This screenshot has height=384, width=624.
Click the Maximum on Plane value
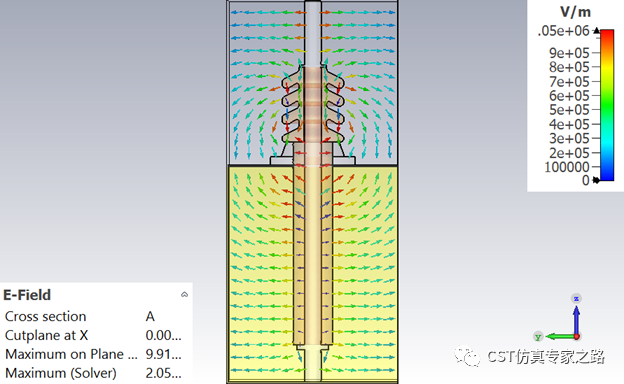coord(163,354)
